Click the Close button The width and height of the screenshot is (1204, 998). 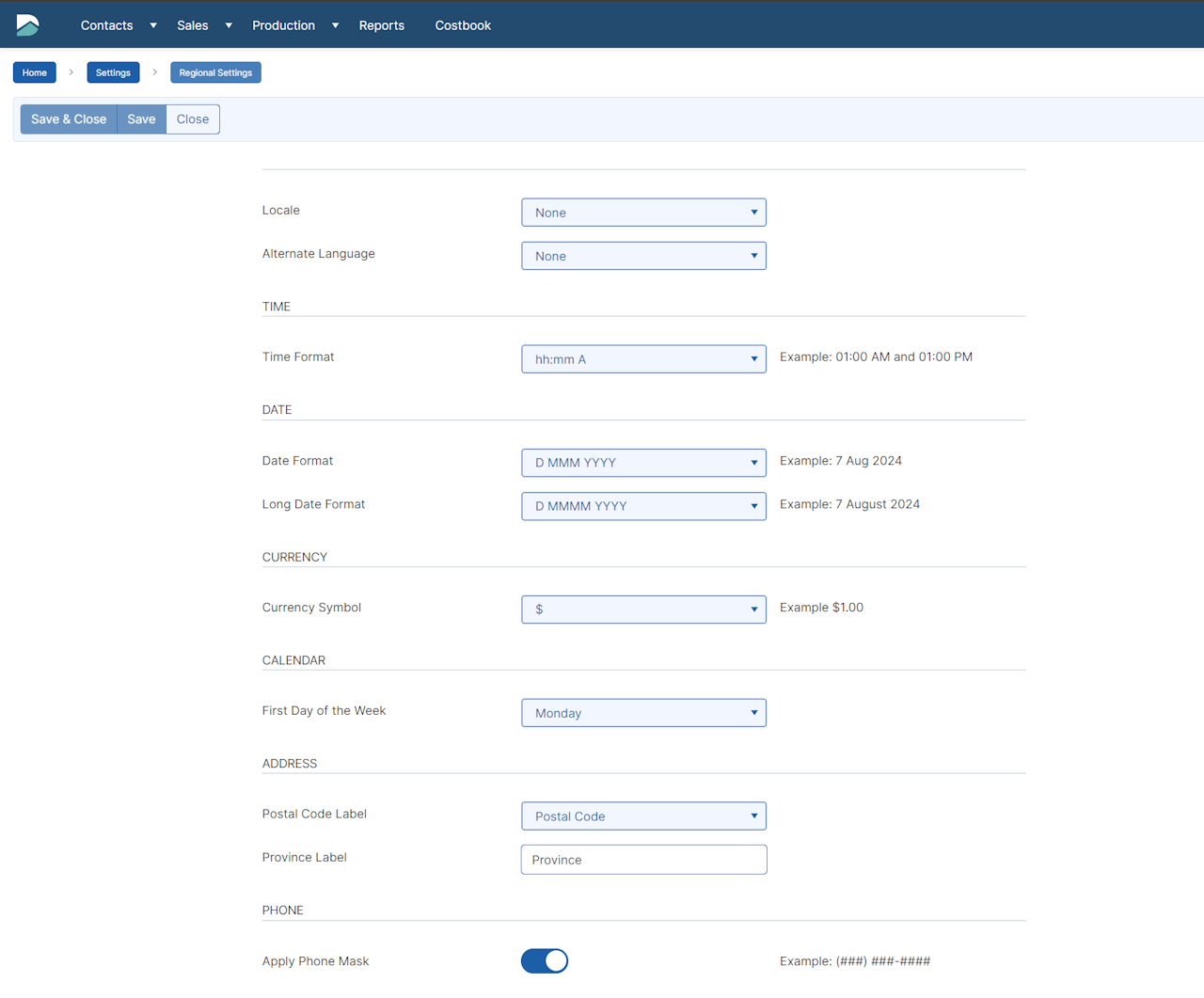pos(193,119)
